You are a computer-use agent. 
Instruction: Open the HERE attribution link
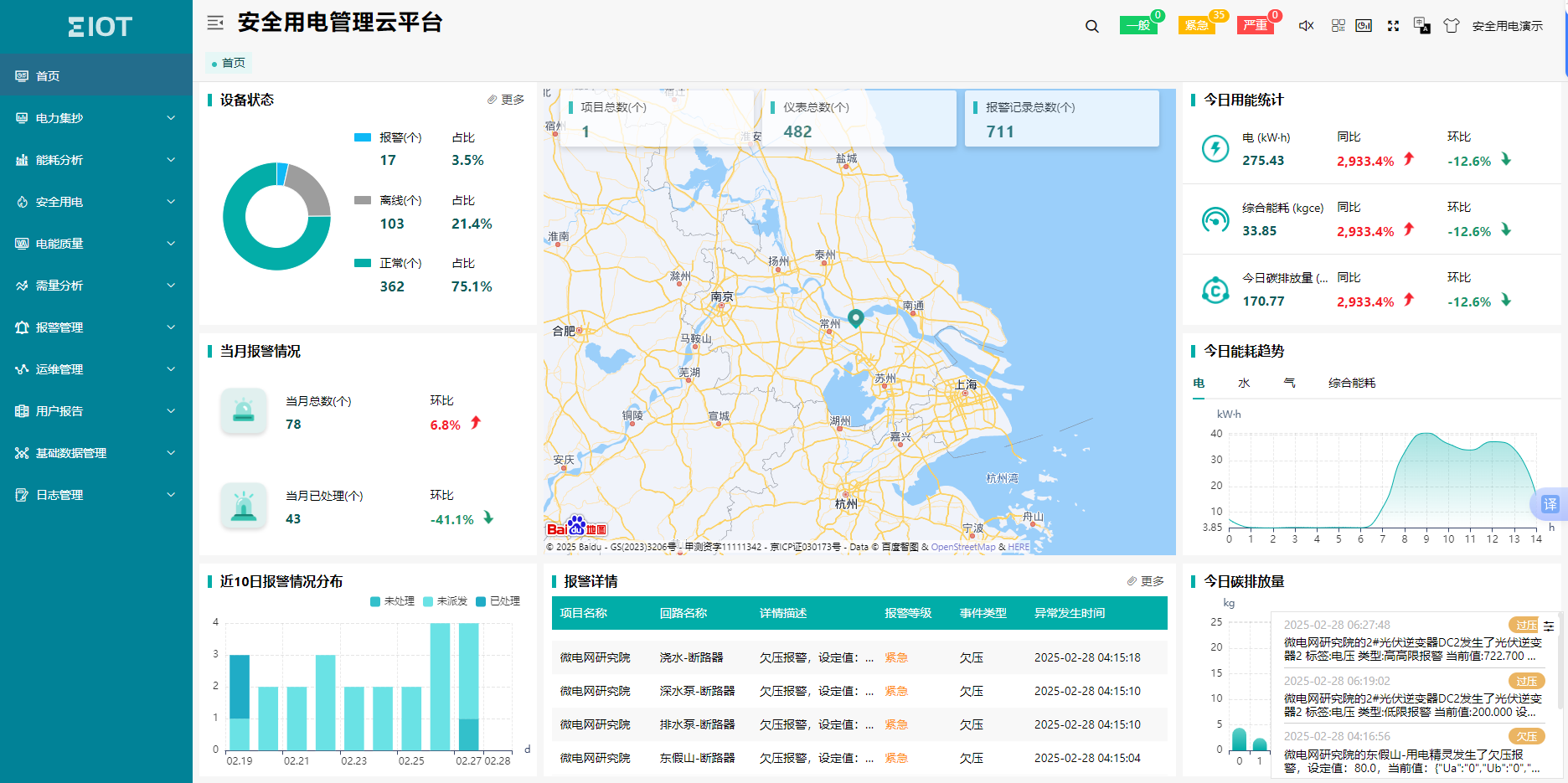[1019, 547]
